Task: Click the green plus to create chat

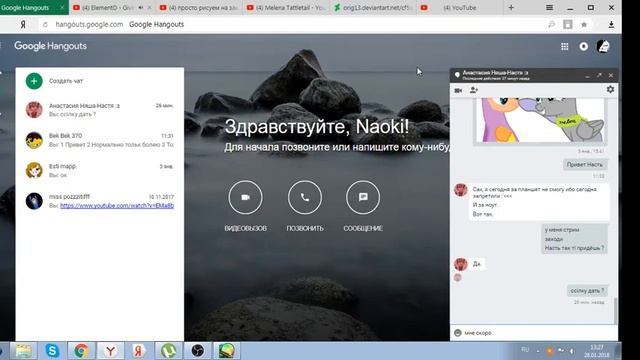Action: 34,81
